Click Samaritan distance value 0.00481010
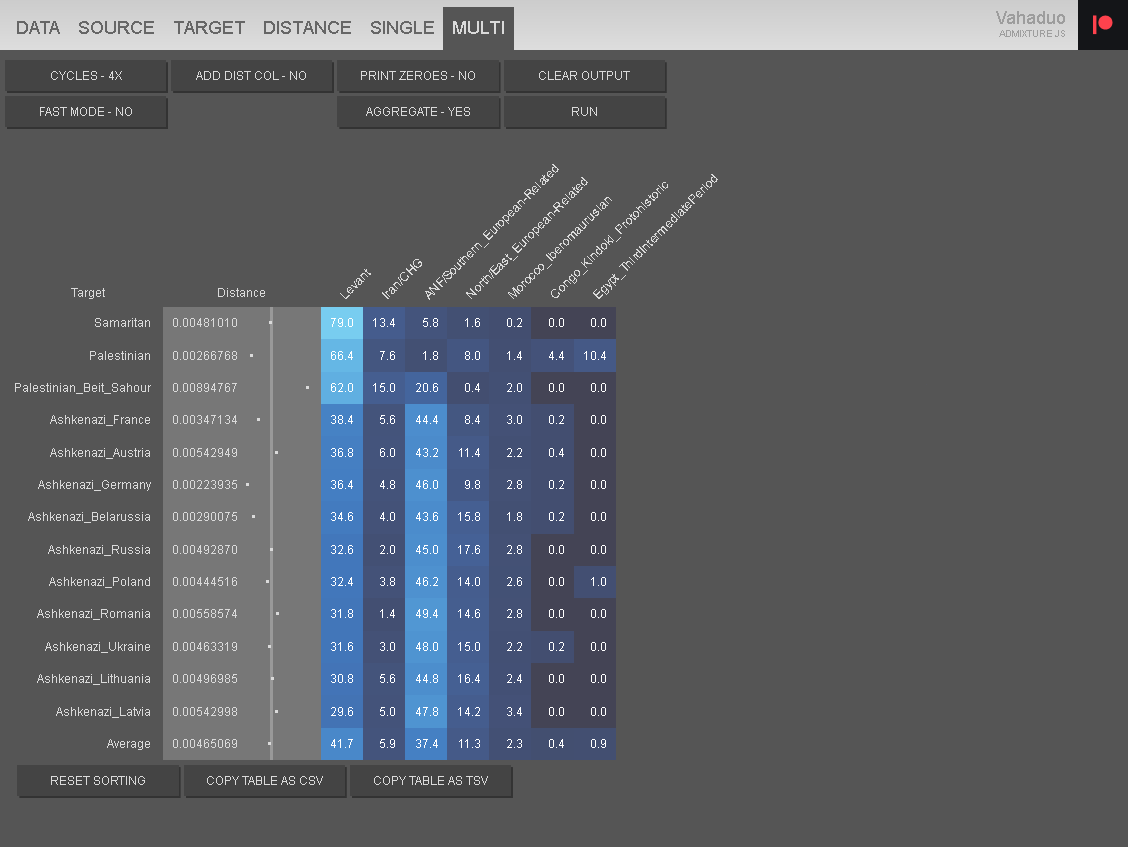 point(205,323)
